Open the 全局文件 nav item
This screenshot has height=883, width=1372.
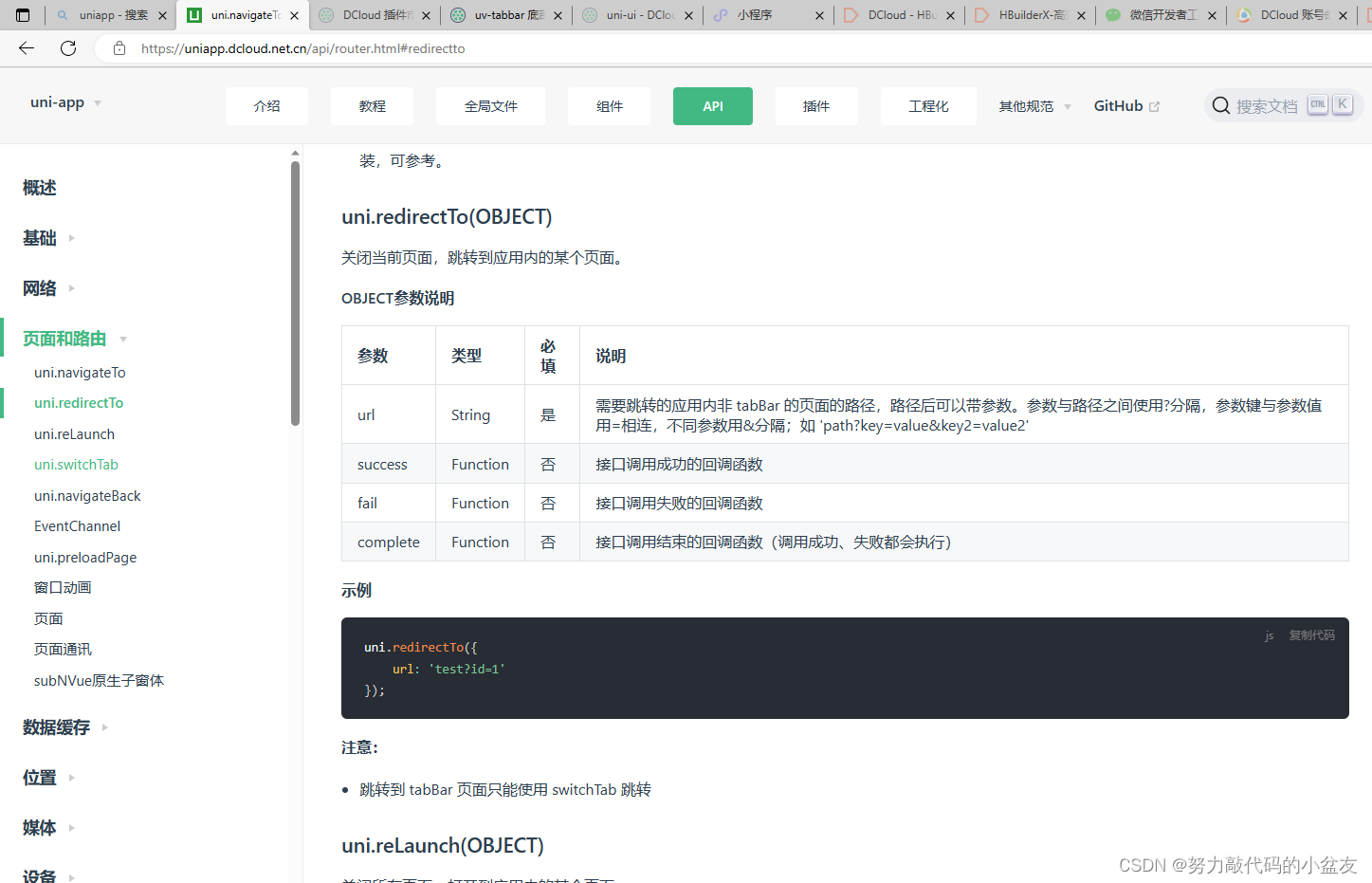pyautogui.click(x=490, y=106)
